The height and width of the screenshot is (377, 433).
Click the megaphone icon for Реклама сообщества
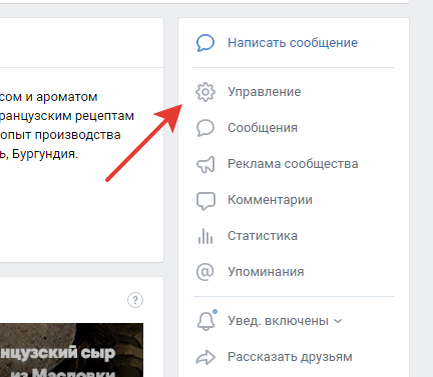tap(206, 164)
